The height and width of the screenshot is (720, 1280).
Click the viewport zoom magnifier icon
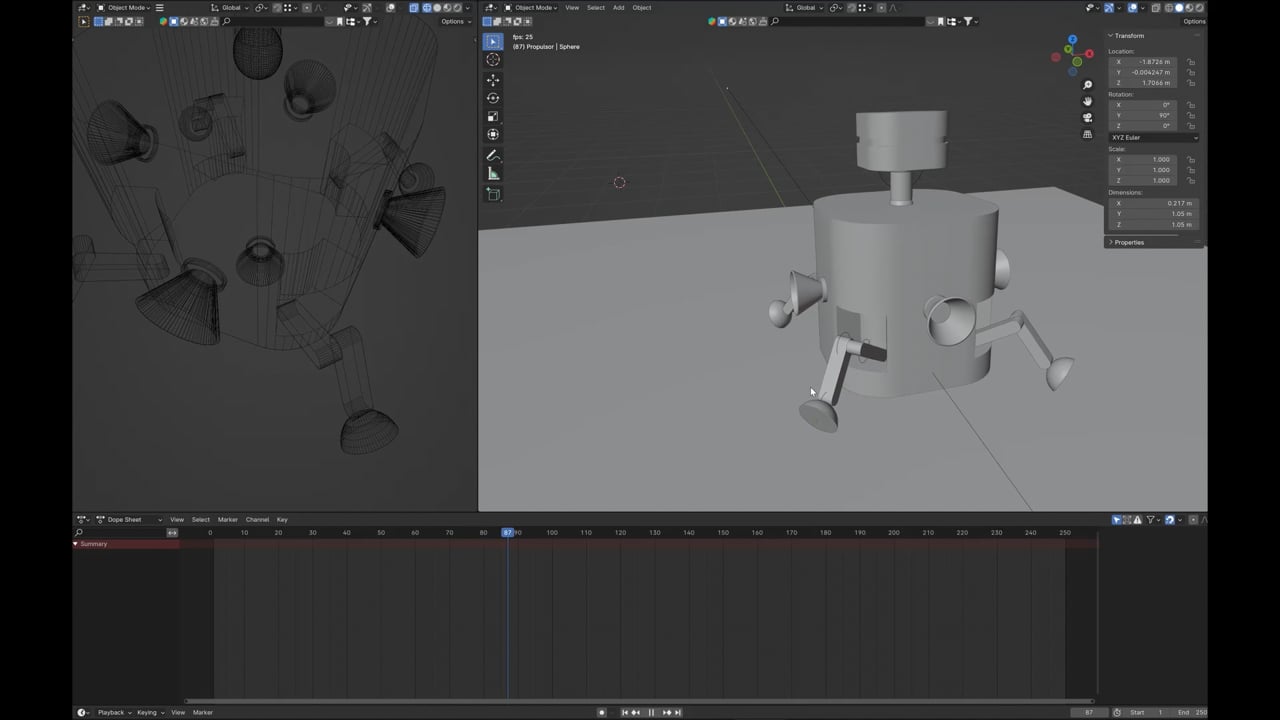1088,85
